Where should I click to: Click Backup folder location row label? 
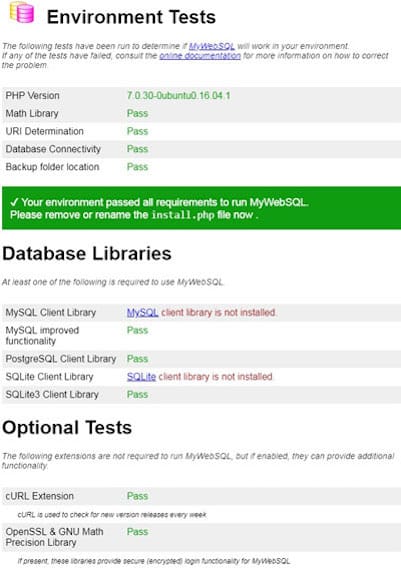(53, 167)
